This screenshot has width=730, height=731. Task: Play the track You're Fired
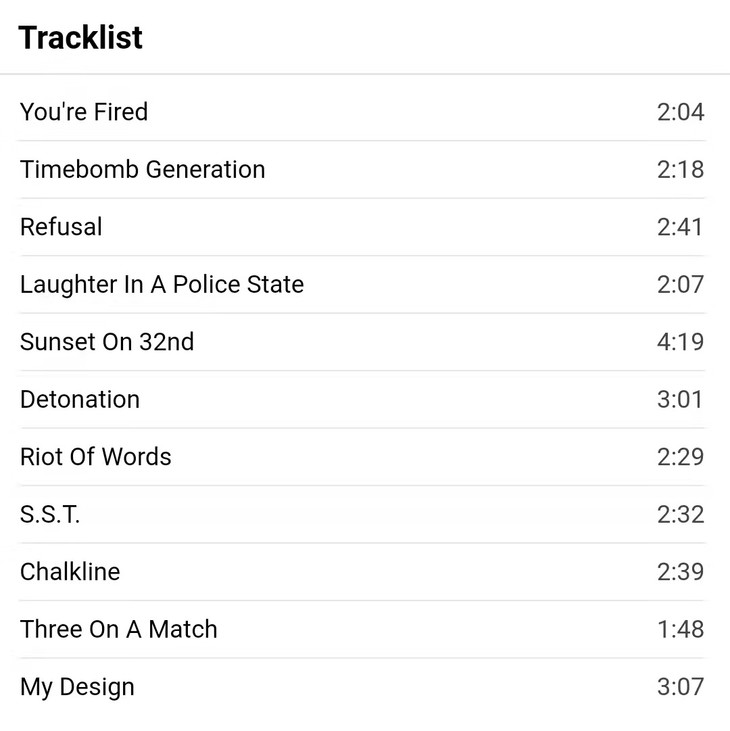(84, 112)
